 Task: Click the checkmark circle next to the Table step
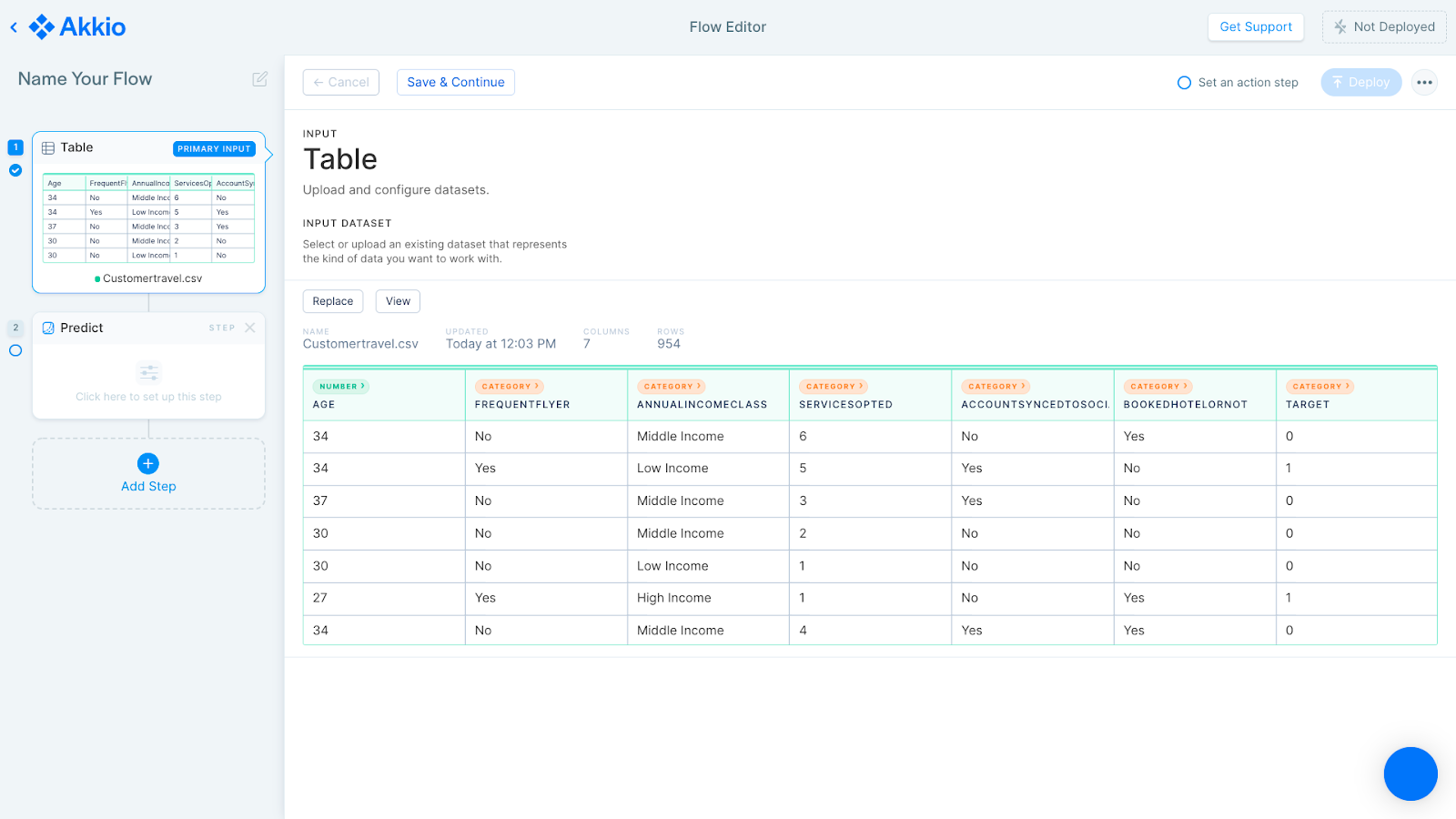[15, 170]
